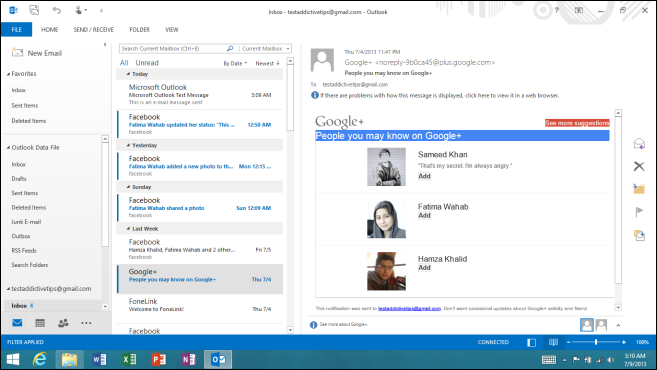Click the Reply icon on right sidebar
This screenshot has height=370, width=657.
(x=639, y=144)
